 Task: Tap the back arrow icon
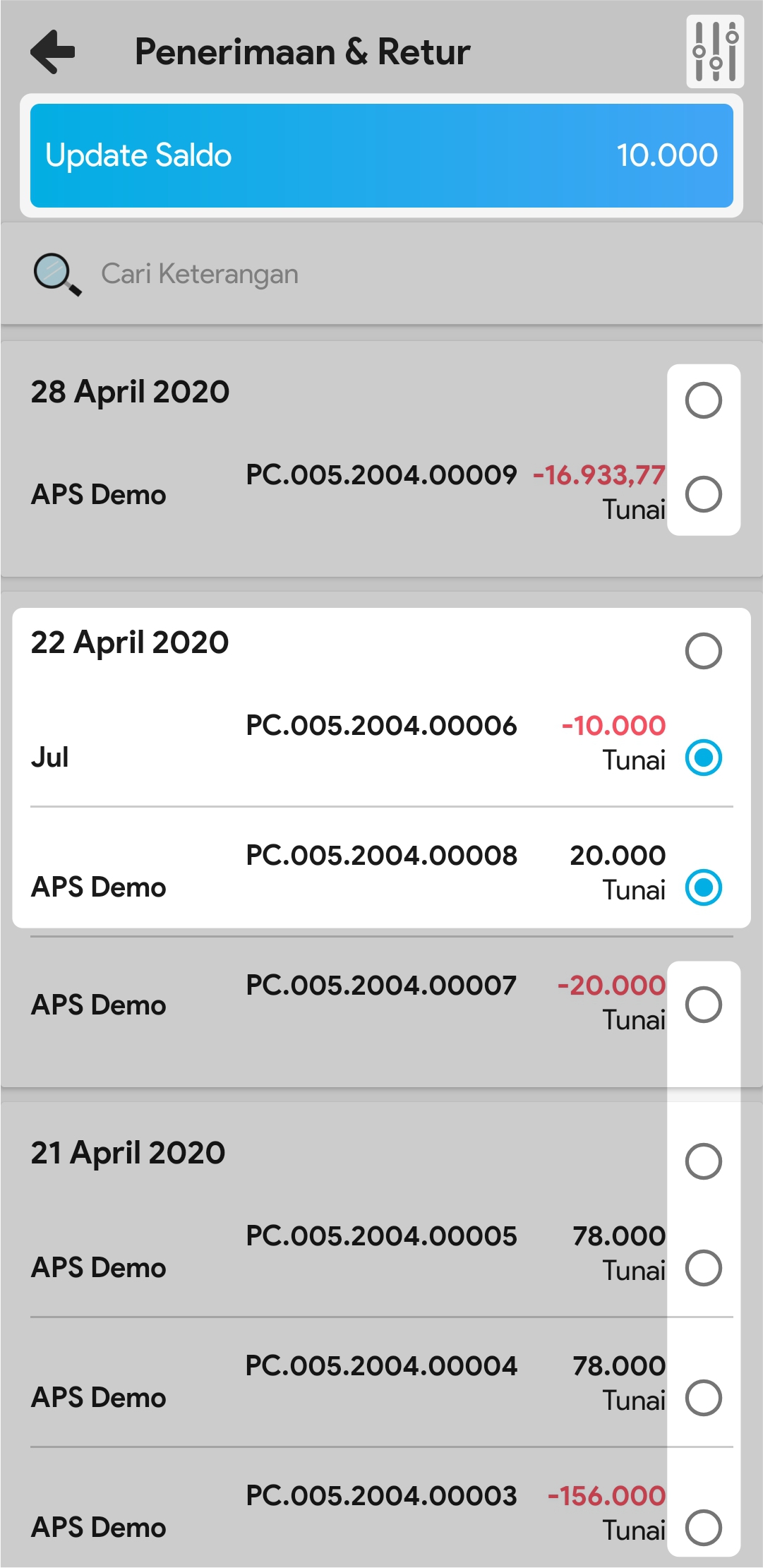[x=53, y=52]
